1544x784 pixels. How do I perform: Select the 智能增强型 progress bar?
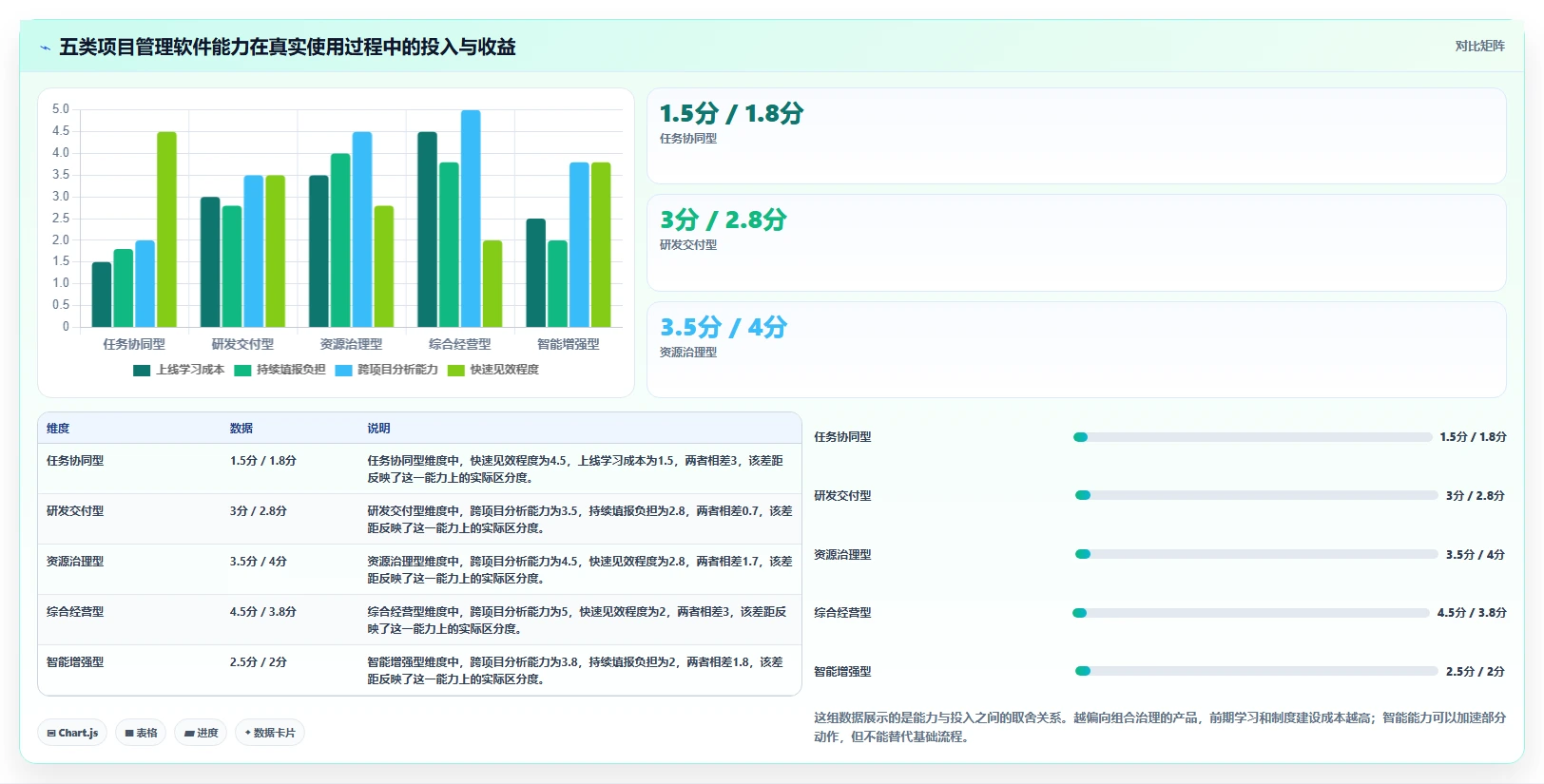click(1256, 671)
